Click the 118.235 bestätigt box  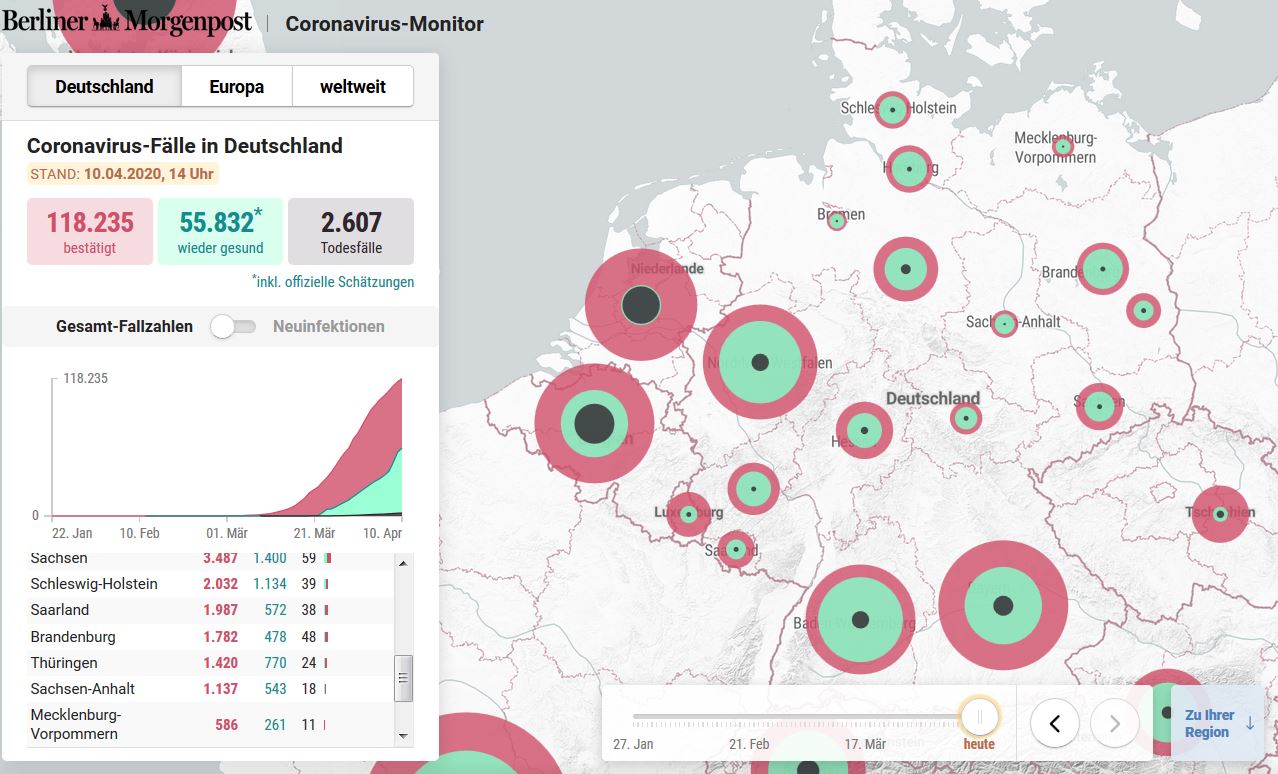tap(90, 231)
